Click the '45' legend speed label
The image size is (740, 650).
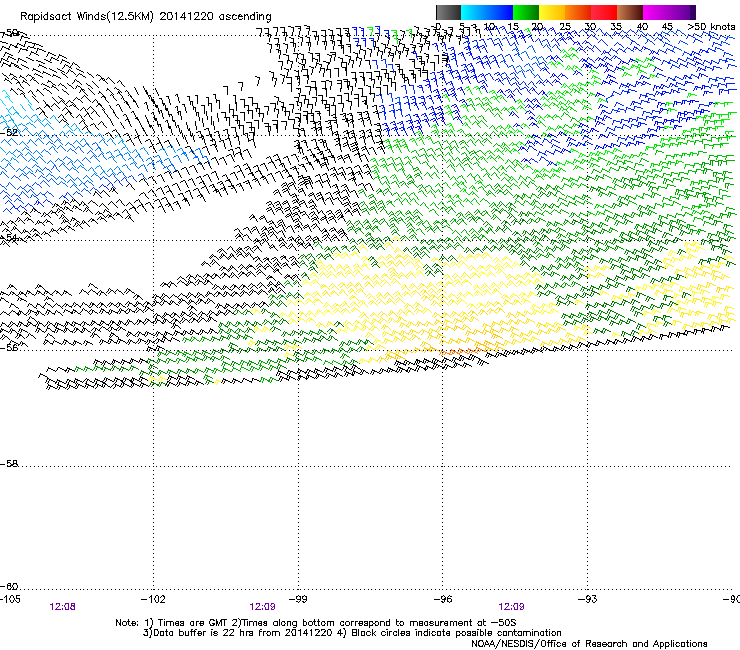click(x=667, y=27)
